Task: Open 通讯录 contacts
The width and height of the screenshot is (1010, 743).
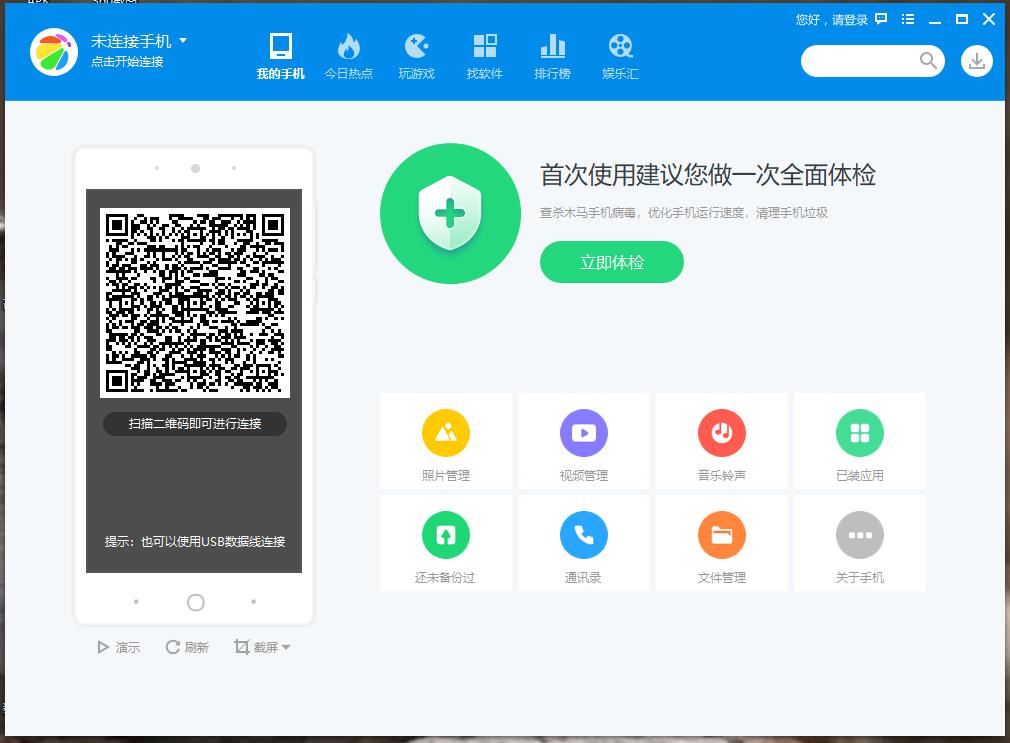Action: [x=584, y=543]
